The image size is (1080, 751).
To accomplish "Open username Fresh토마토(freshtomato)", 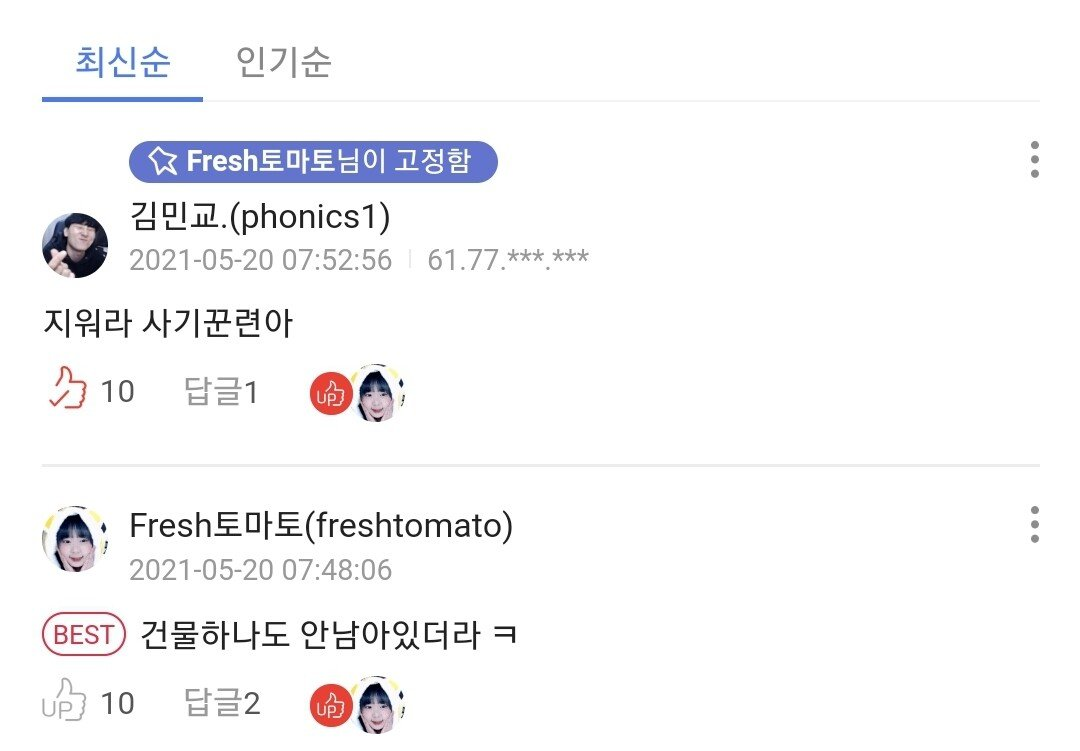I will pos(321,526).
